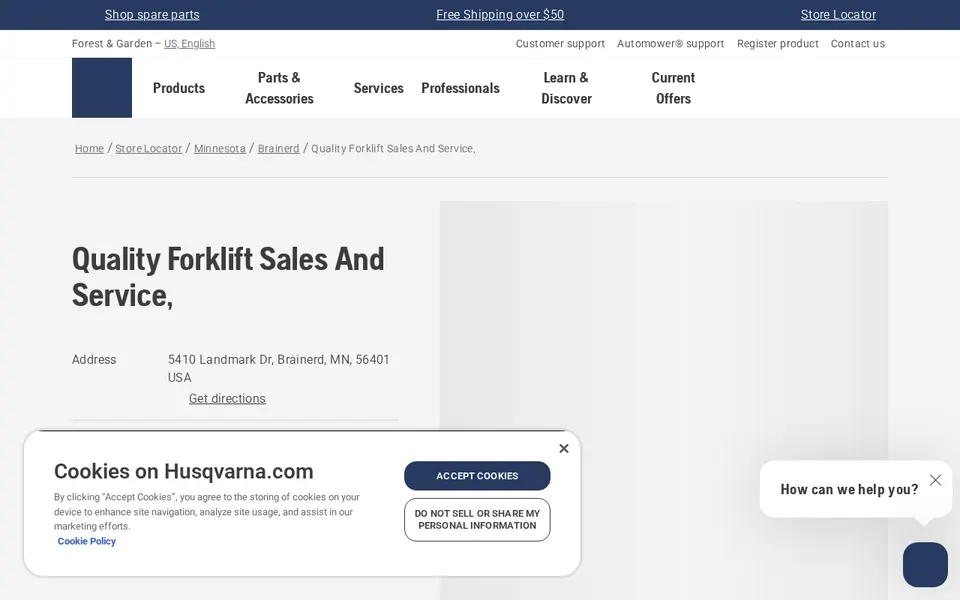Click Free Shipping over $50 link
Viewport: 960px width, 600px height.
500,15
